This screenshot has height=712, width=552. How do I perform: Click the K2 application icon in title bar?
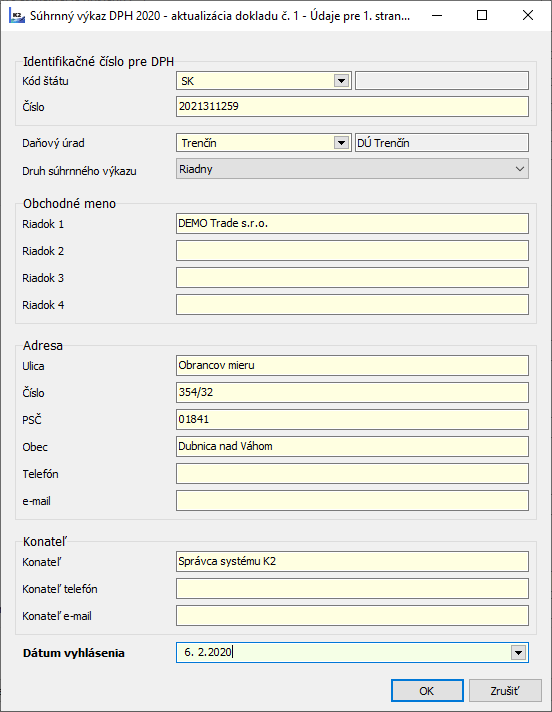pos(17,16)
